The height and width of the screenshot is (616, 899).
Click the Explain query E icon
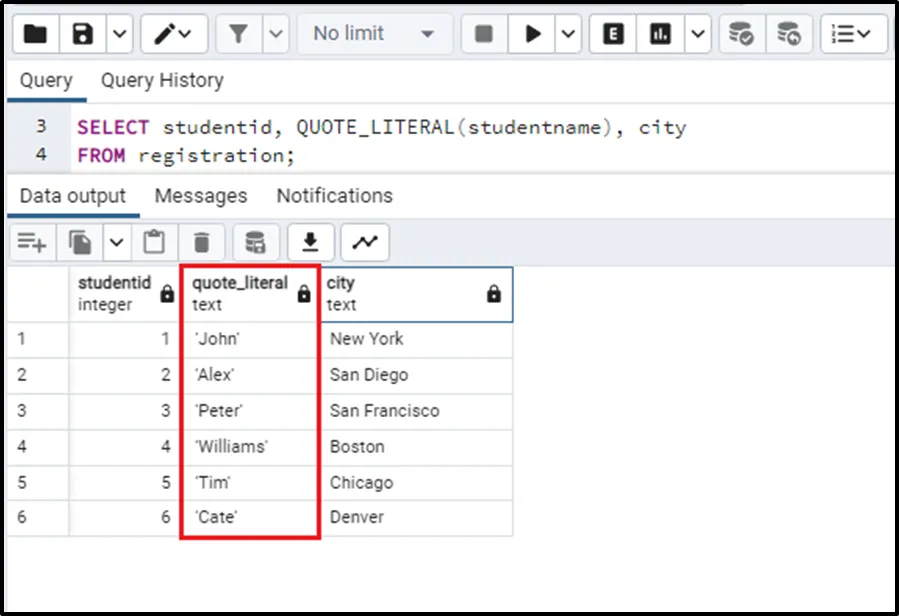(x=614, y=34)
